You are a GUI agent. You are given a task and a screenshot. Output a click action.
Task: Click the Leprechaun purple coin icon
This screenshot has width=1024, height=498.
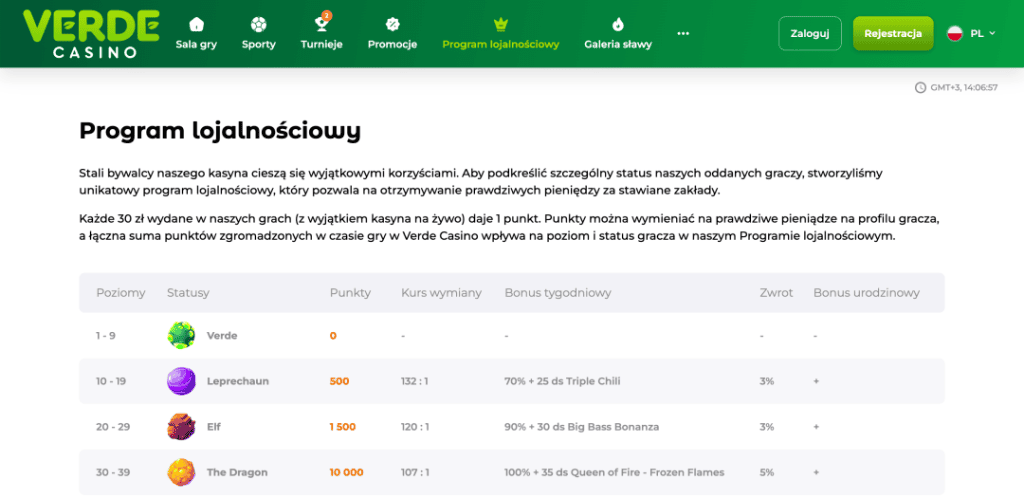181,381
